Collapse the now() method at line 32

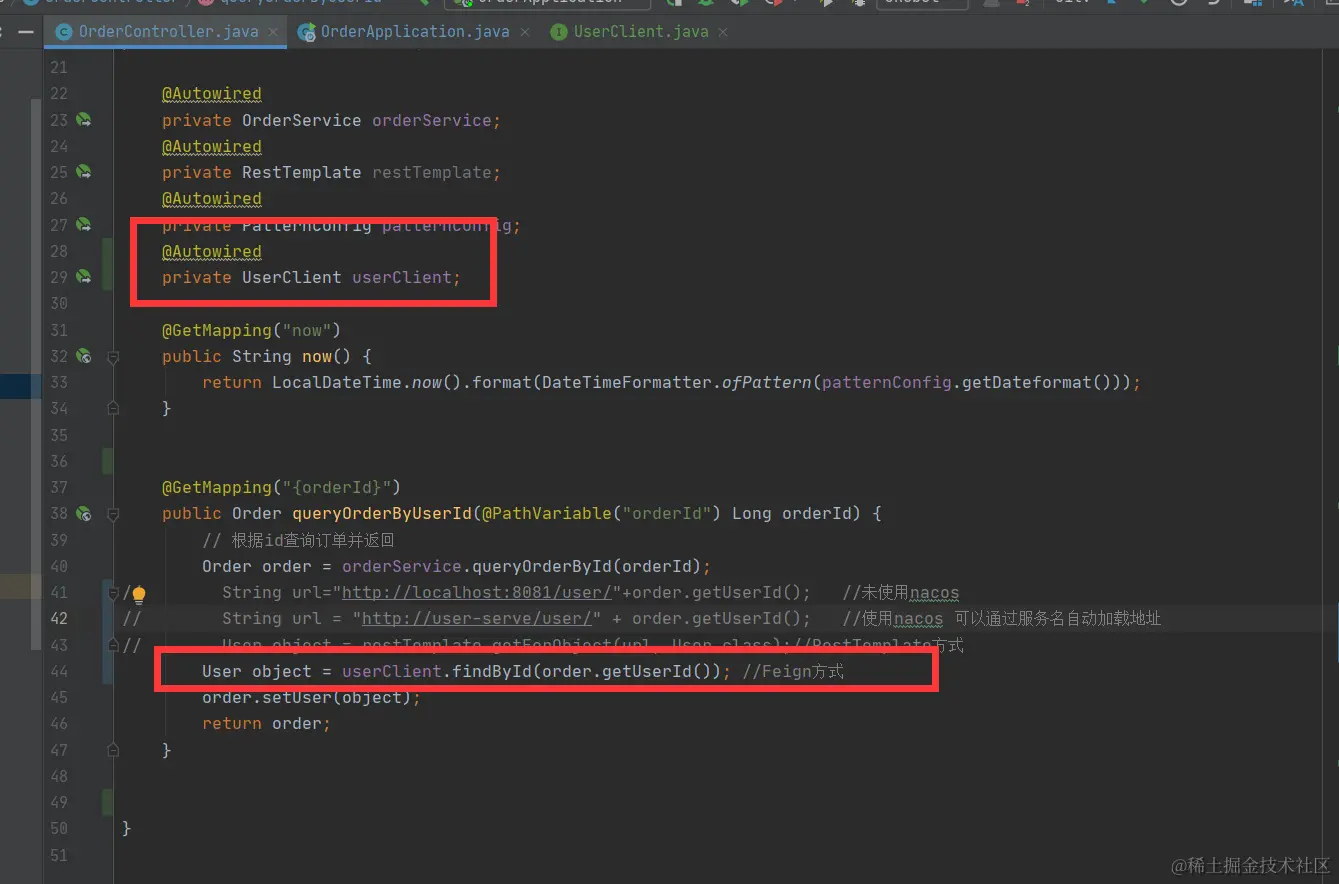[113, 356]
